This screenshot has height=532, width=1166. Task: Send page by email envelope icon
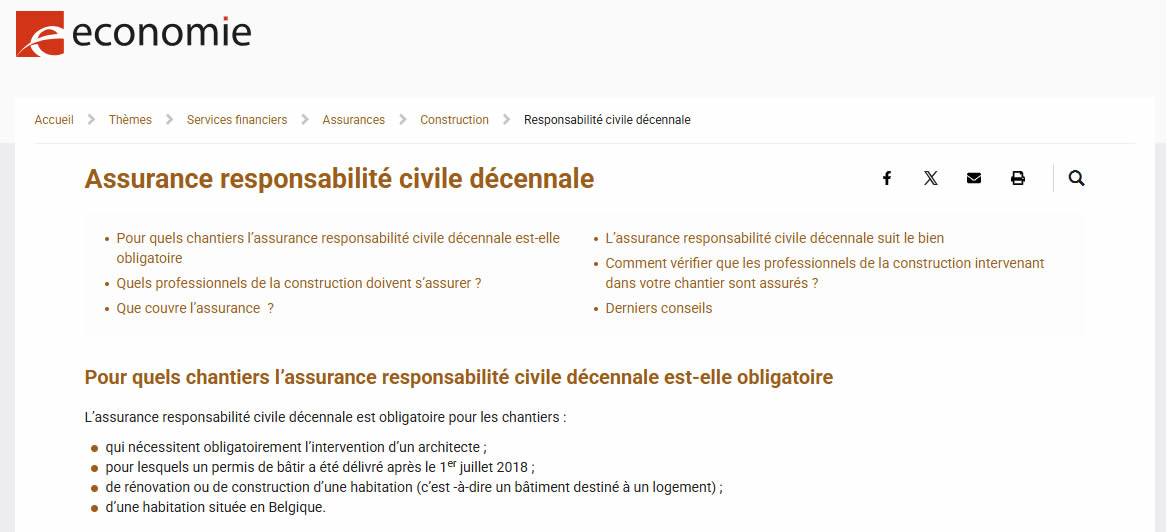974,178
